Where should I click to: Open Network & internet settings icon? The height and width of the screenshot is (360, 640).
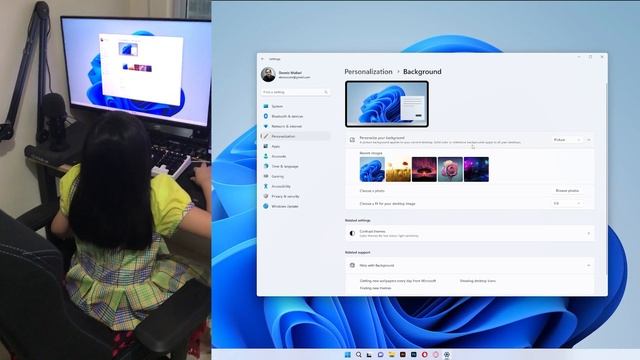pyautogui.click(x=266, y=126)
